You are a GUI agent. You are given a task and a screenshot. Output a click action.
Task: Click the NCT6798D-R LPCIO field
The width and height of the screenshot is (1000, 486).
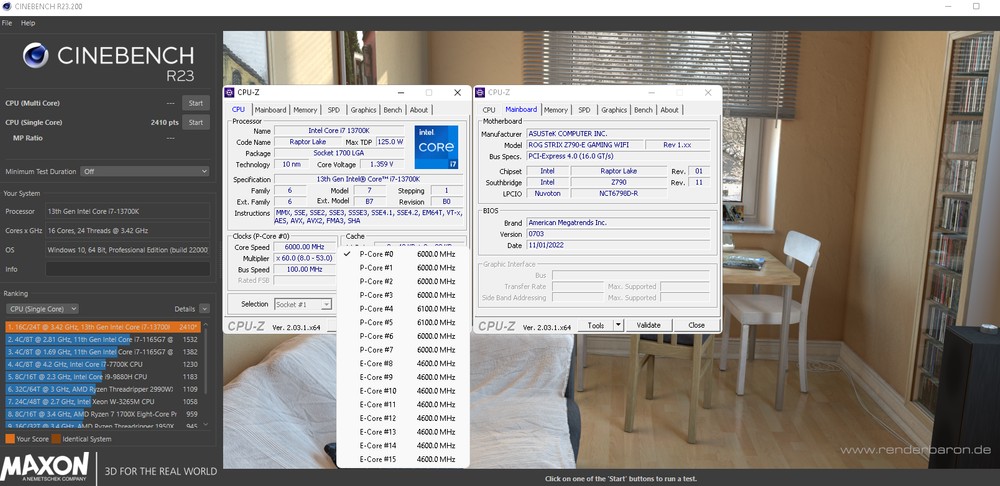(619, 193)
